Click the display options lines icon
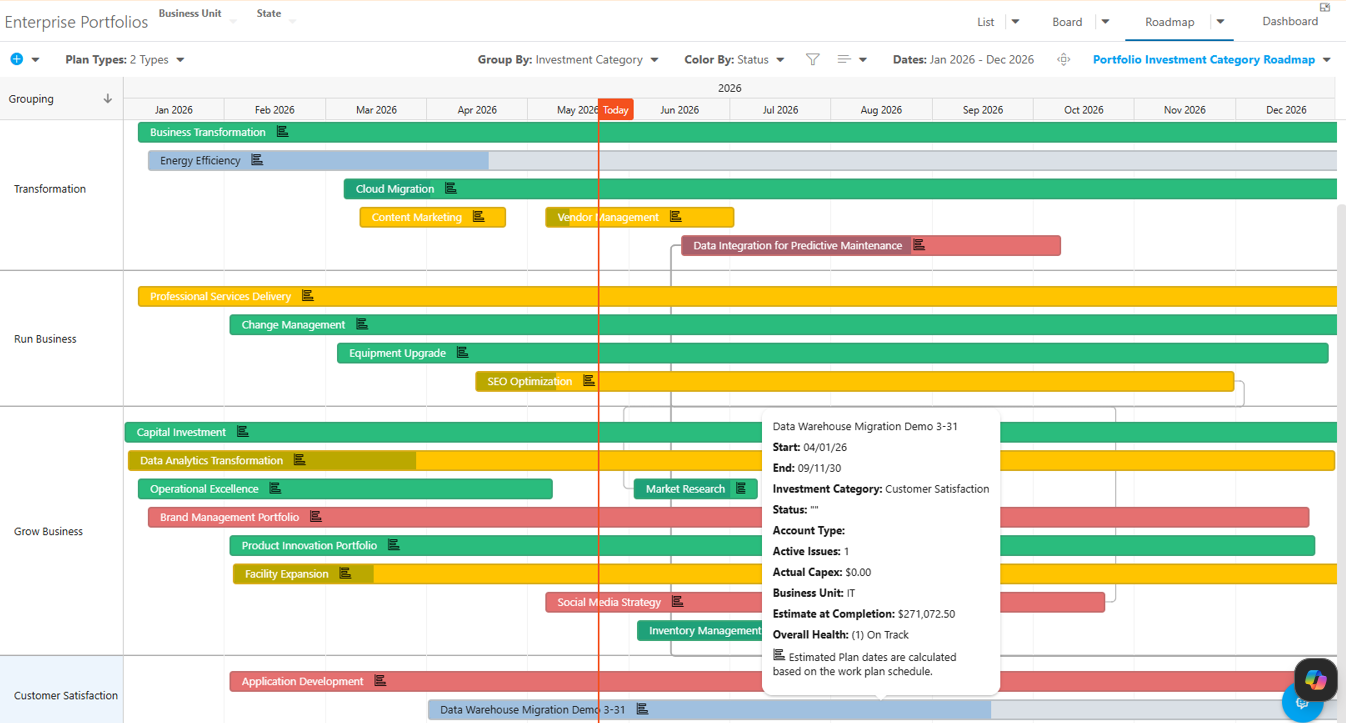 844,60
